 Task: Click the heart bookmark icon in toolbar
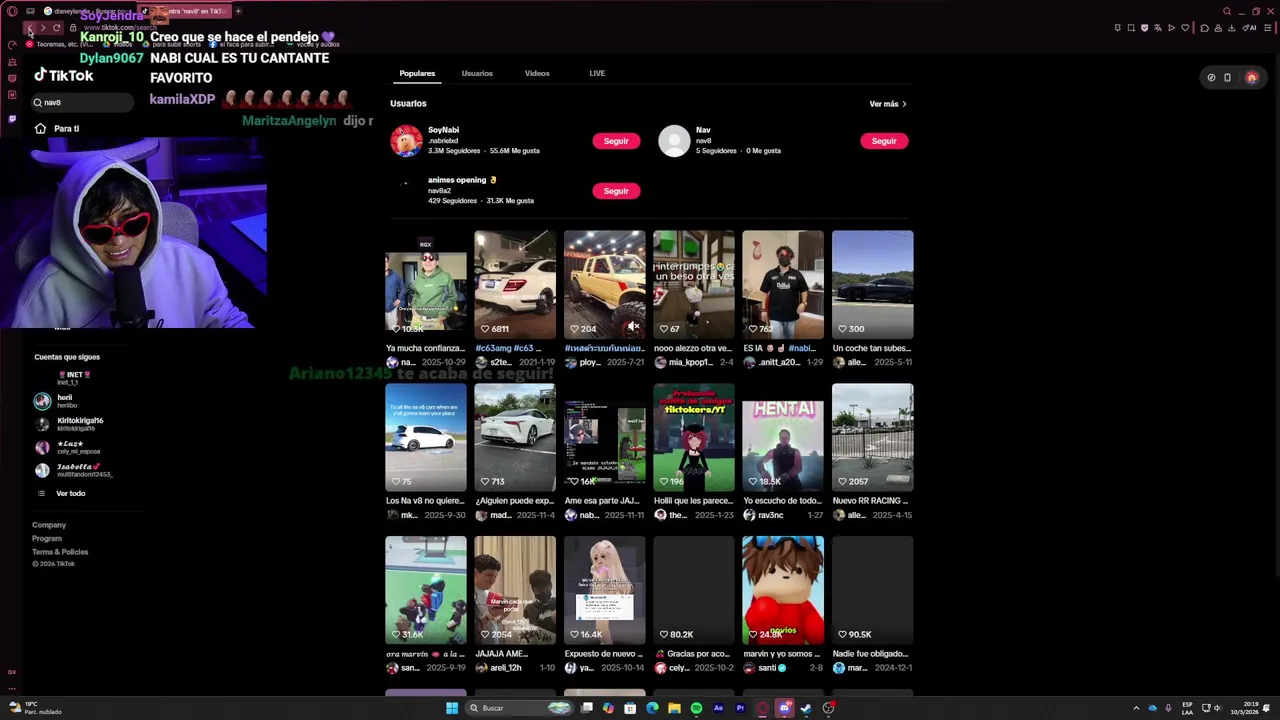1186,28
